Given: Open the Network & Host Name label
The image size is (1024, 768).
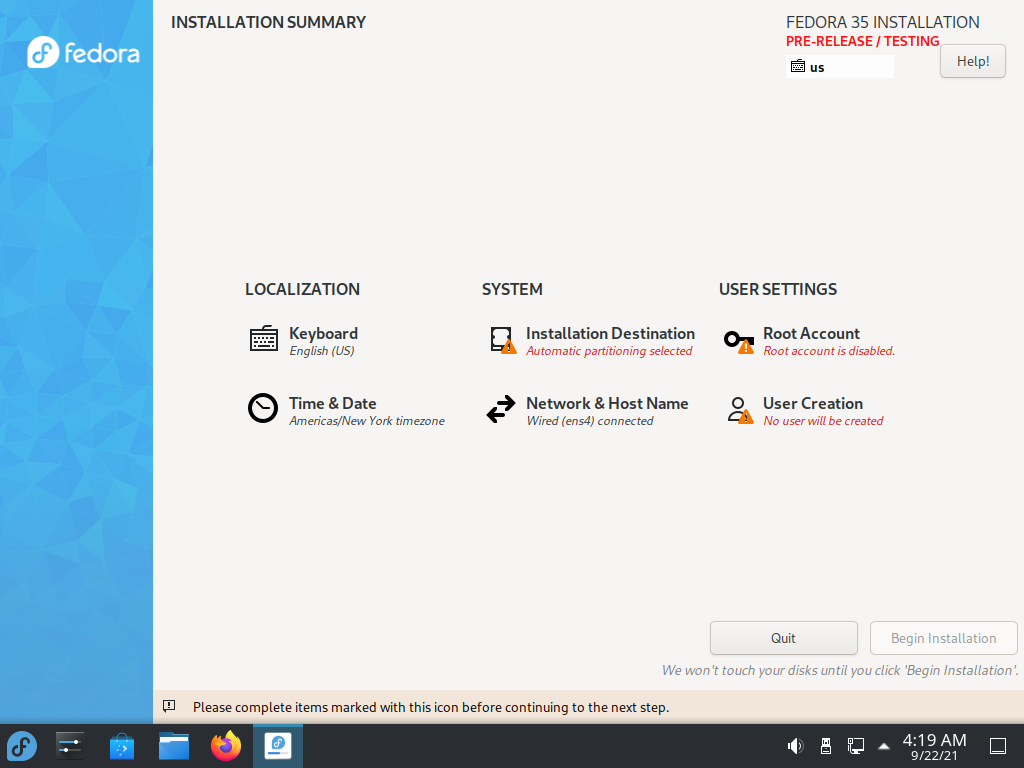Looking at the screenshot, I should coord(607,404).
